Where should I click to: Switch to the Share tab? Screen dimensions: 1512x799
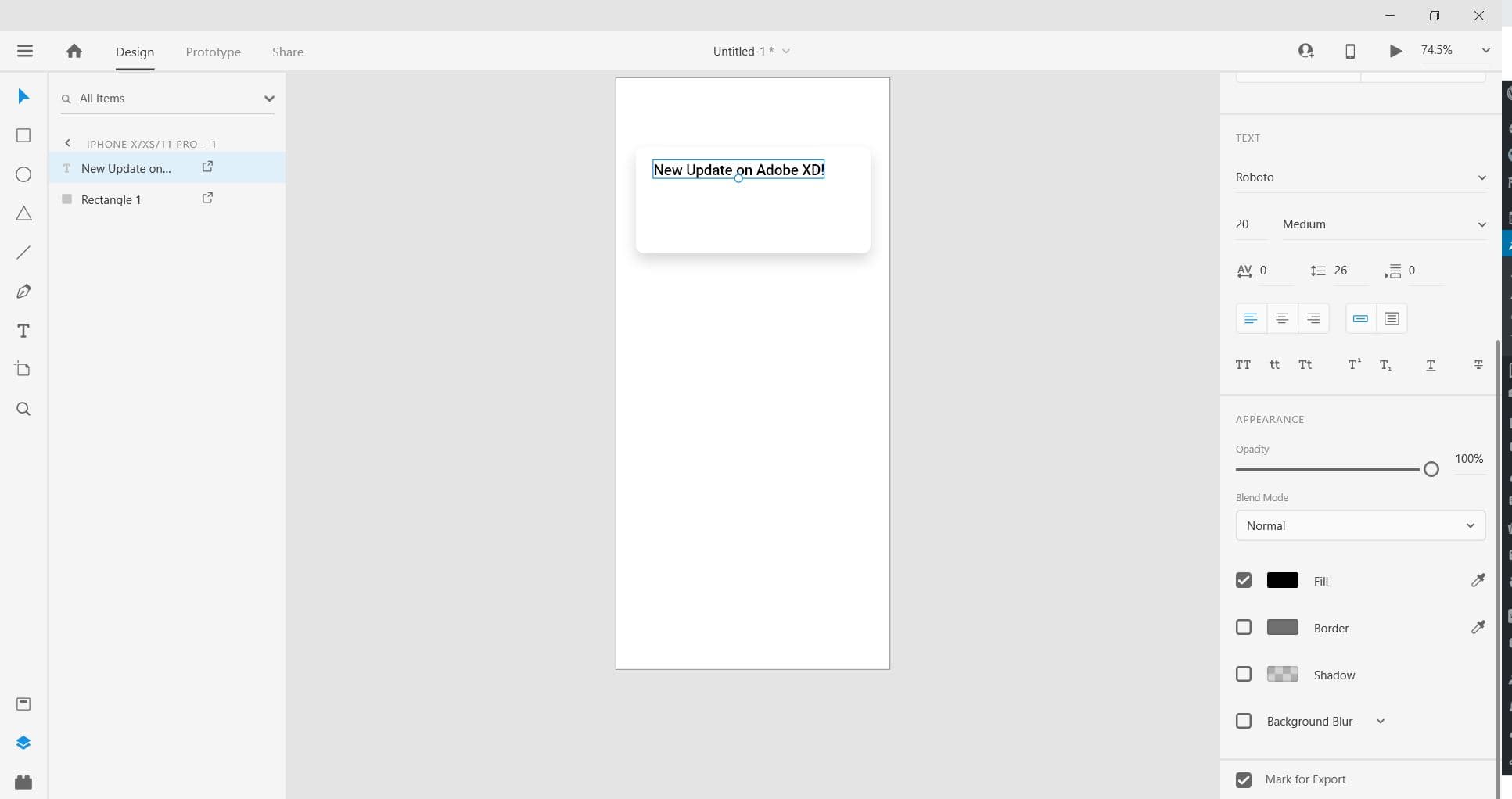pos(288,52)
